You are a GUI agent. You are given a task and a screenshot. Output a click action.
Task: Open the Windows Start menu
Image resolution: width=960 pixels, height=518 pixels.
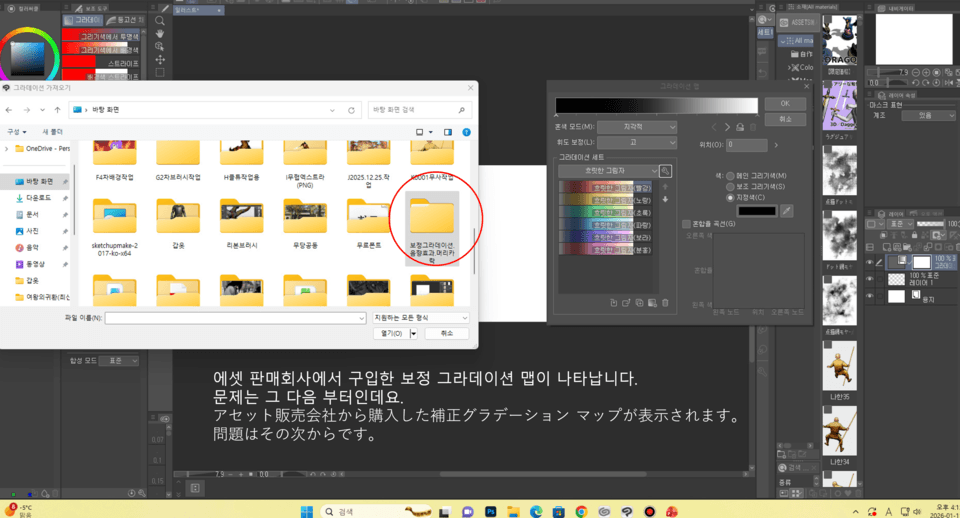pos(307,511)
